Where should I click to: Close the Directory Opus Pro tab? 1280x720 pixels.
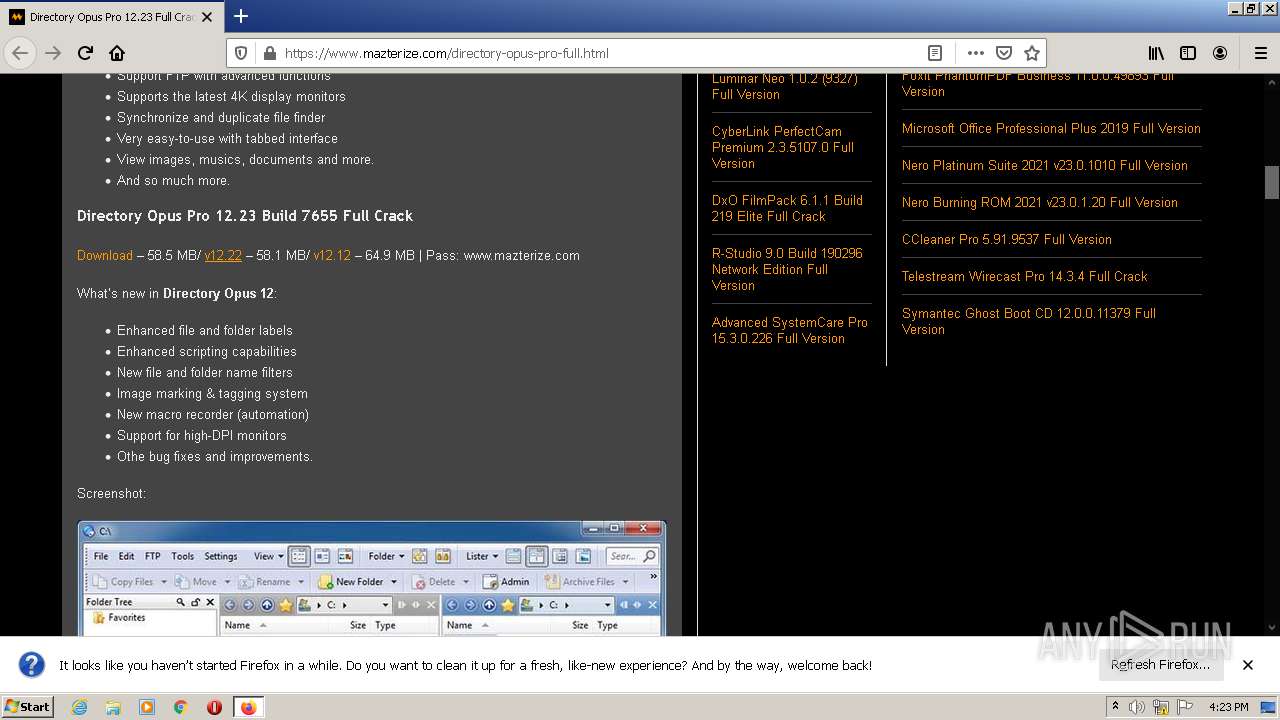(207, 17)
